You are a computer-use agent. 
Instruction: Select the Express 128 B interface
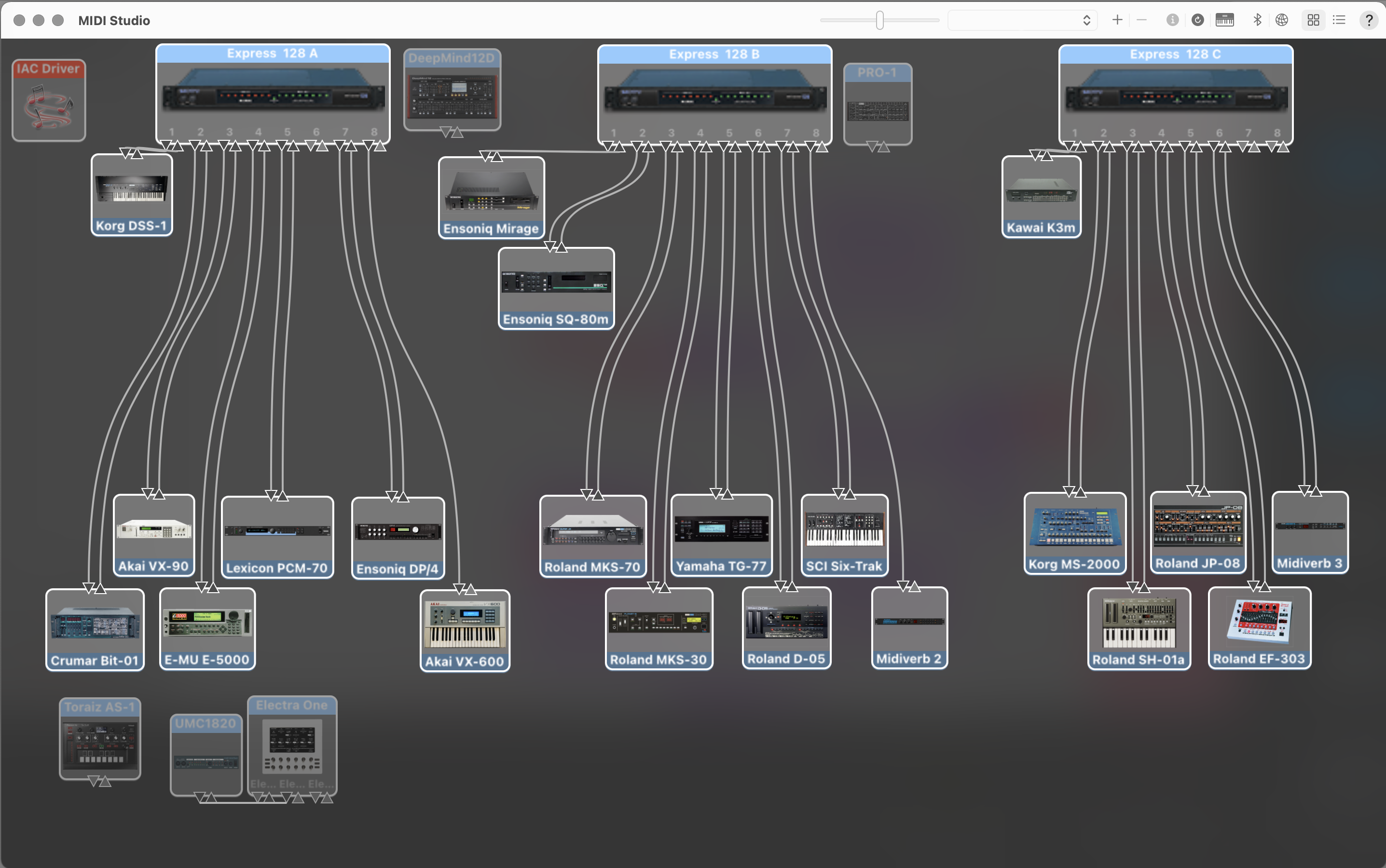tap(714, 95)
